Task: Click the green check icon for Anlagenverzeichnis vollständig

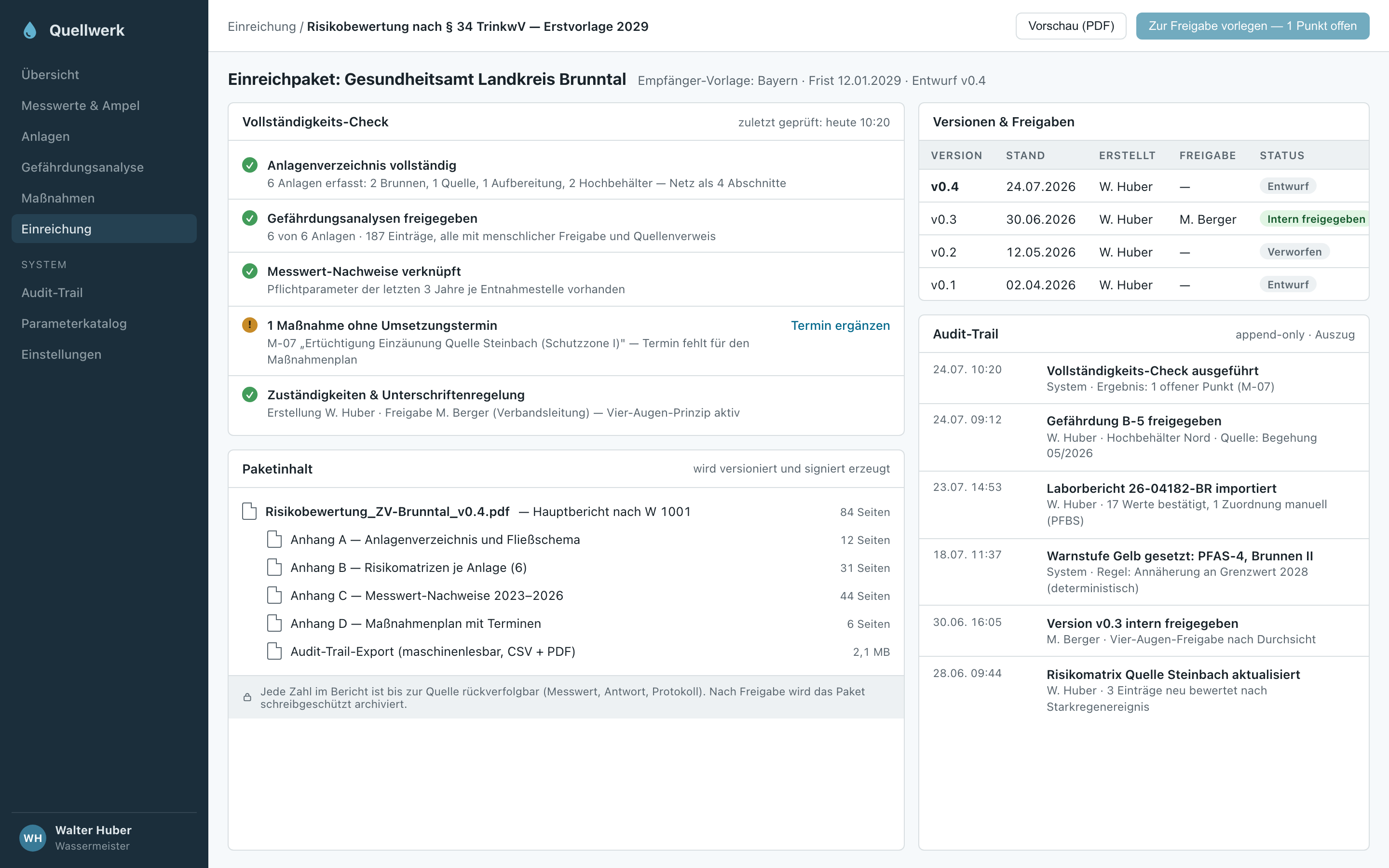Action: coord(250,165)
